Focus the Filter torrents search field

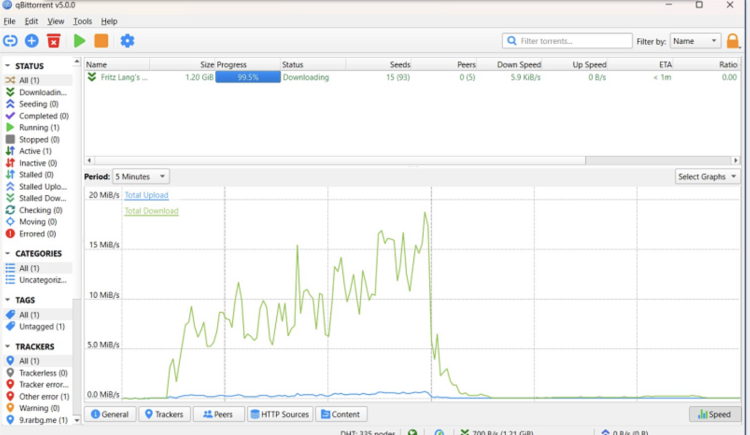[567, 41]
